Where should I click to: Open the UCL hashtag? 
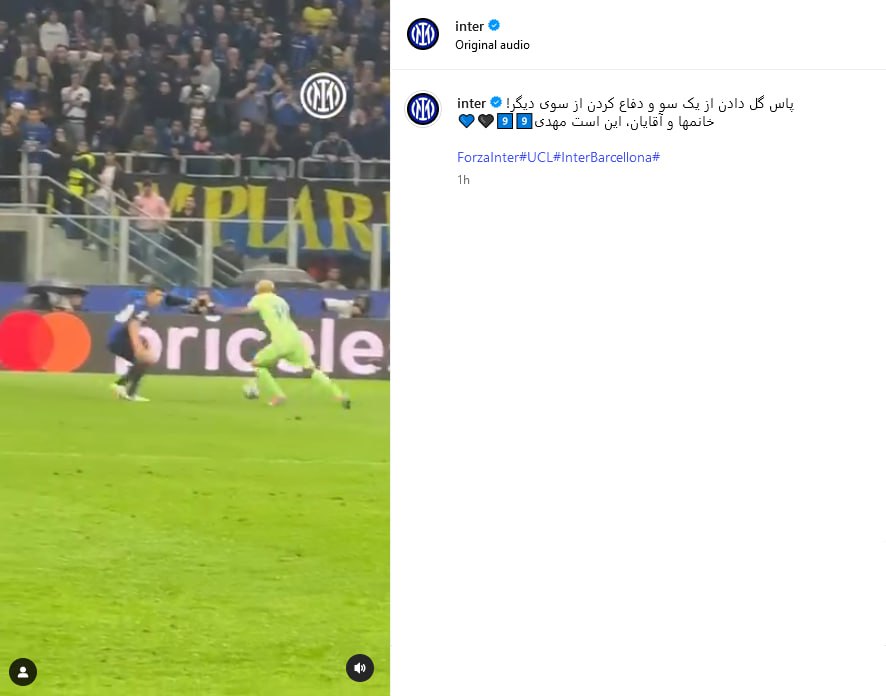(x=542, y=158)
